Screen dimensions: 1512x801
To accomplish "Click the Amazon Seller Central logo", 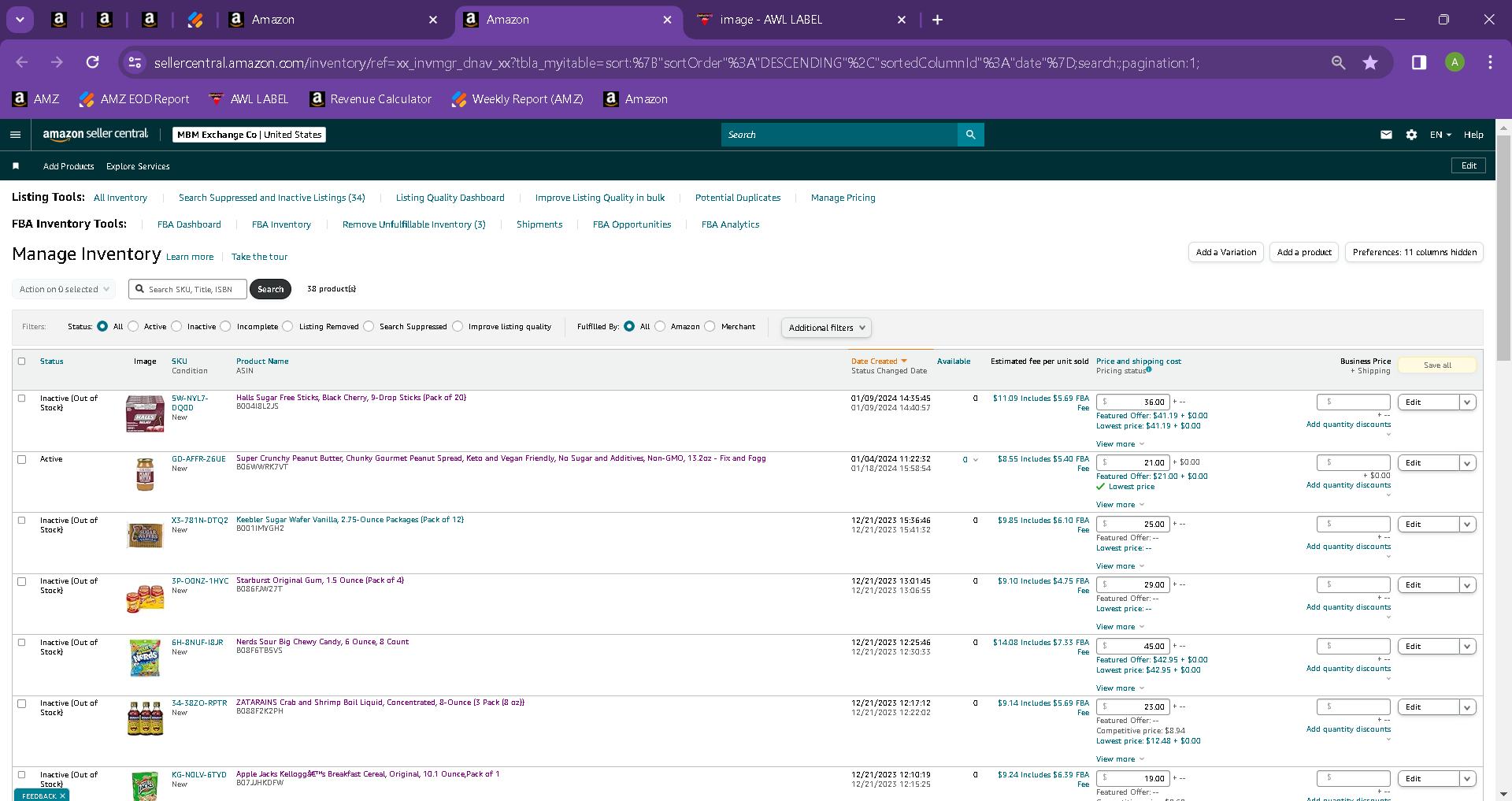I will pos(95,135).
